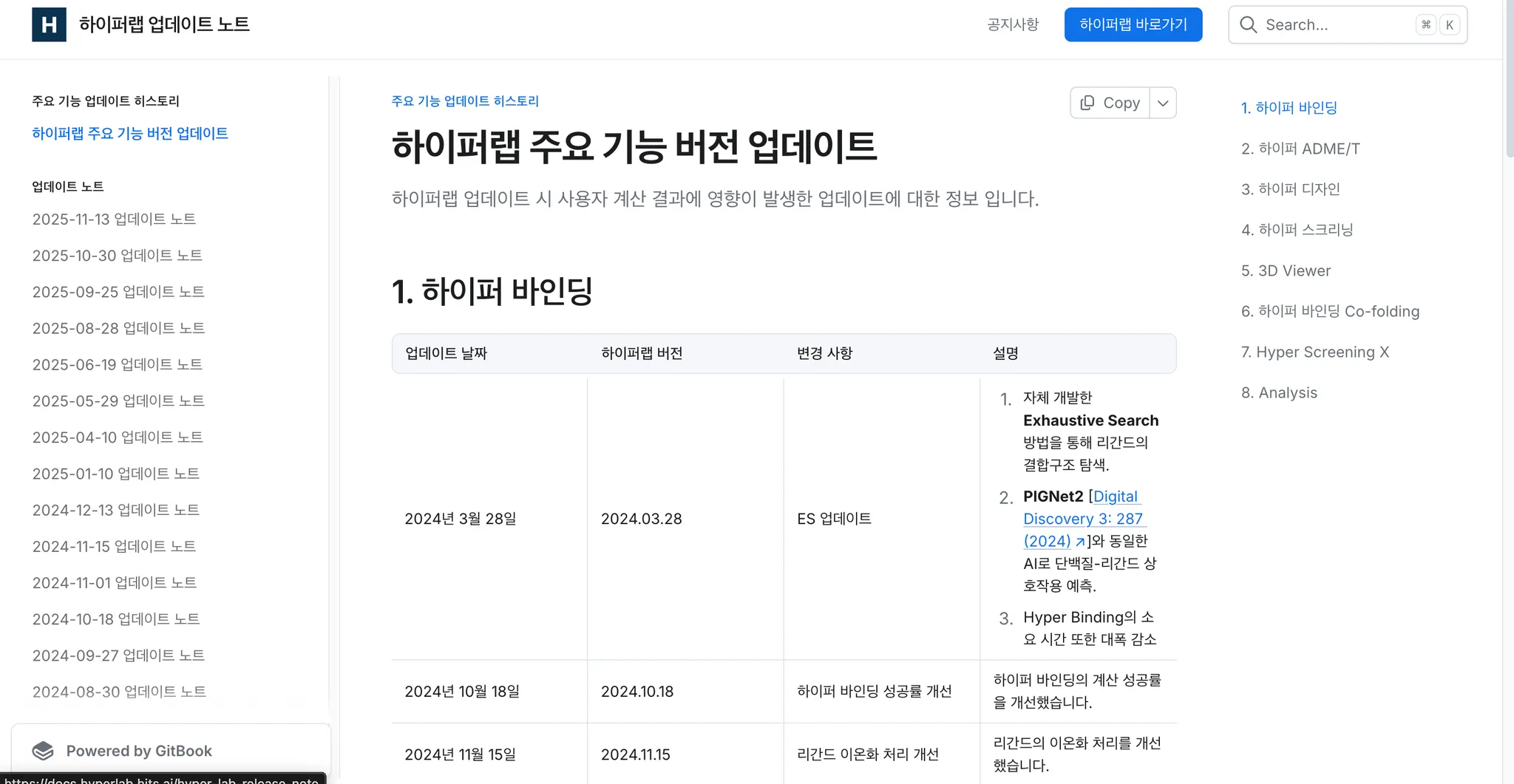The width and height of the screenshot is (1514, 784).
Task: Open the Copy options dropdown arrow
Action: (1163, 103)
